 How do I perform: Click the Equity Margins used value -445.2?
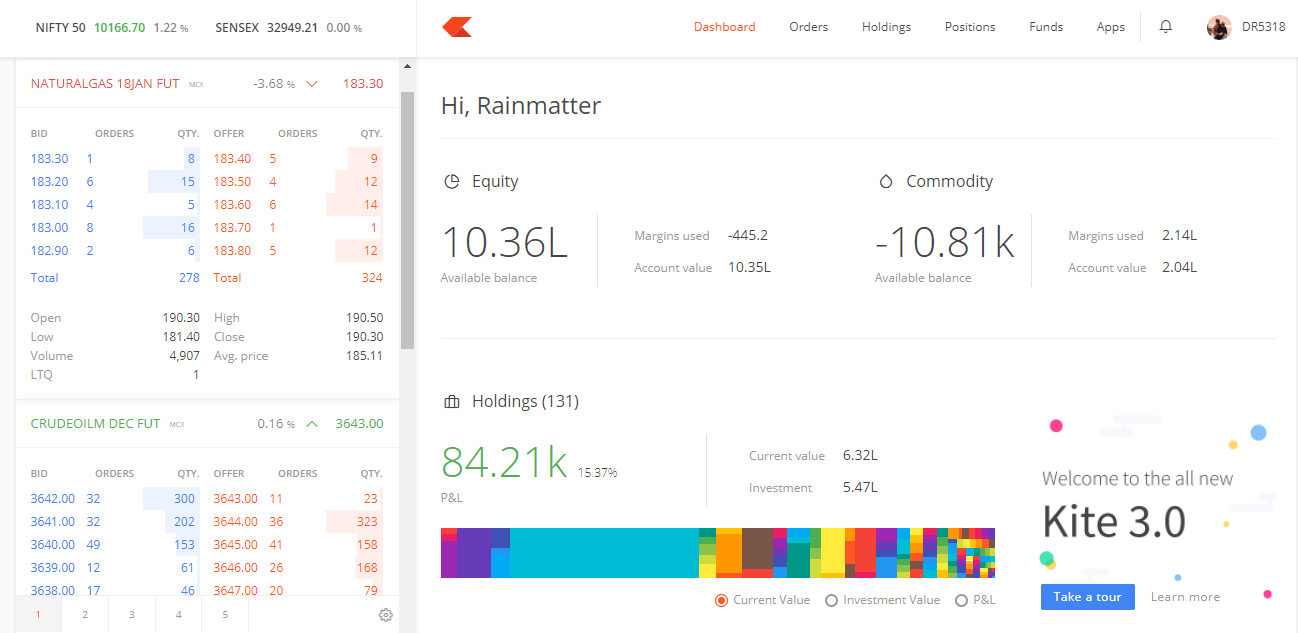coord(748,236)
